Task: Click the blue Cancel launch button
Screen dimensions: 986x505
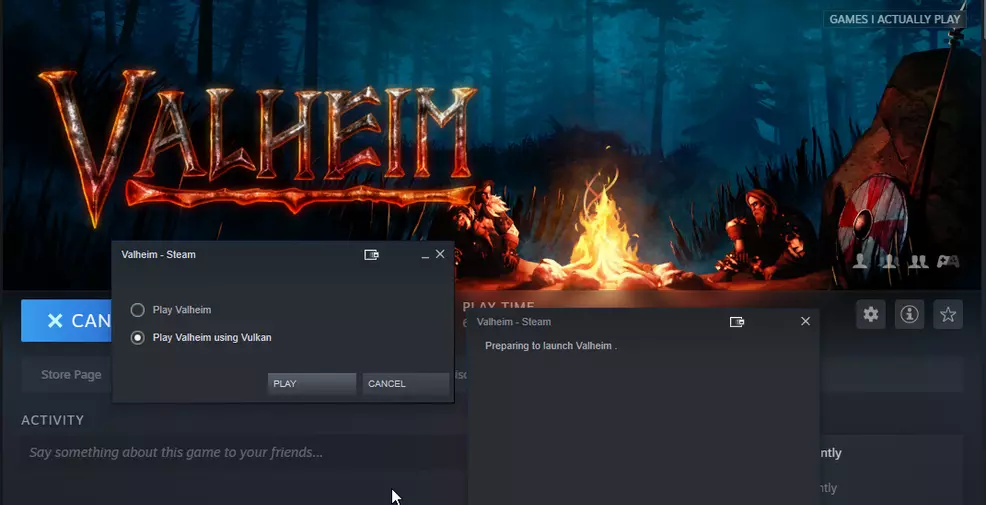Action: (x=66, y=321)
